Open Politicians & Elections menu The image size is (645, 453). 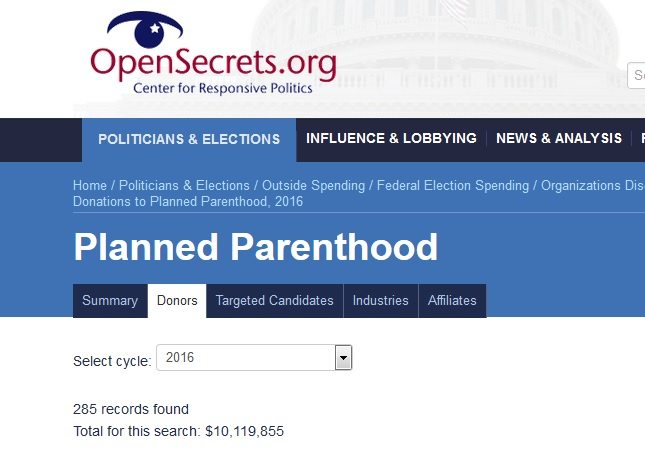[189, 139]
